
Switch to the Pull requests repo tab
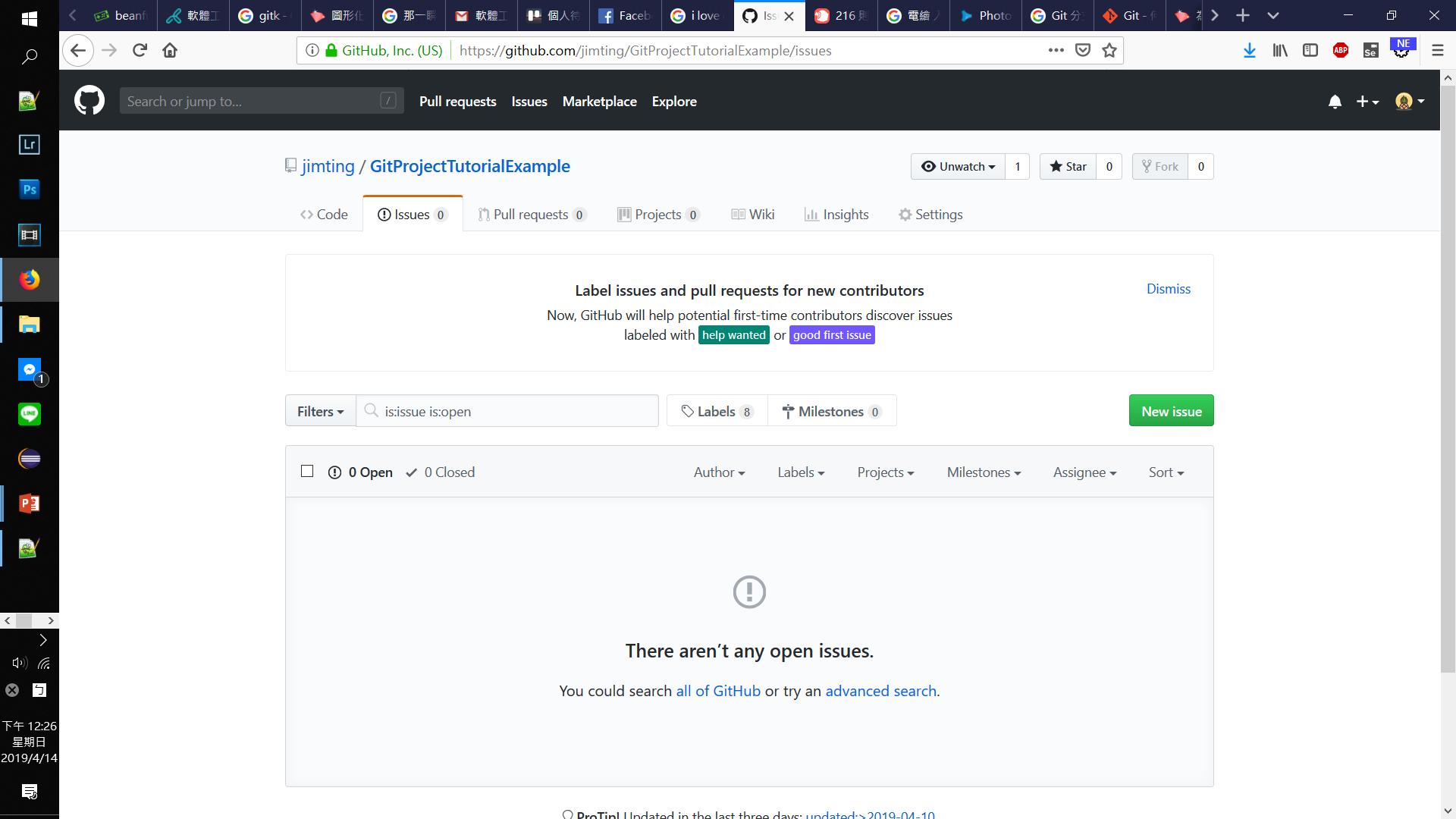(x=531, y=215)
